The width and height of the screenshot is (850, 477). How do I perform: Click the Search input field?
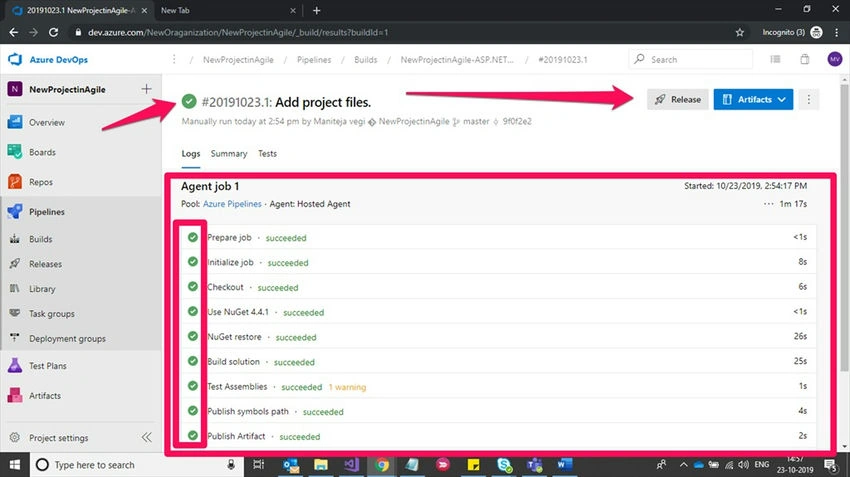[691, 59]
